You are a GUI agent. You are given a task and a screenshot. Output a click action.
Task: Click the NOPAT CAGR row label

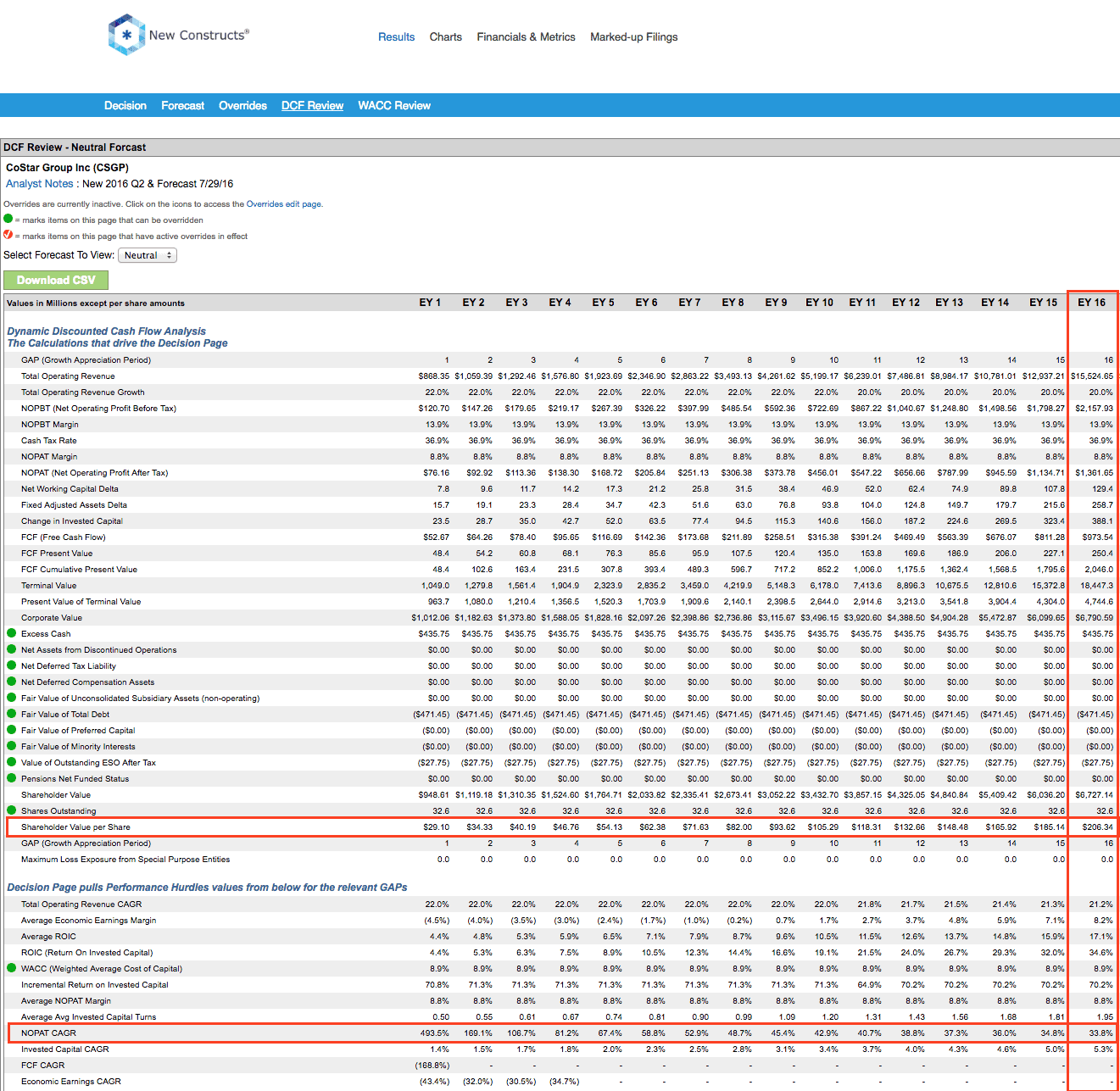48,1033
